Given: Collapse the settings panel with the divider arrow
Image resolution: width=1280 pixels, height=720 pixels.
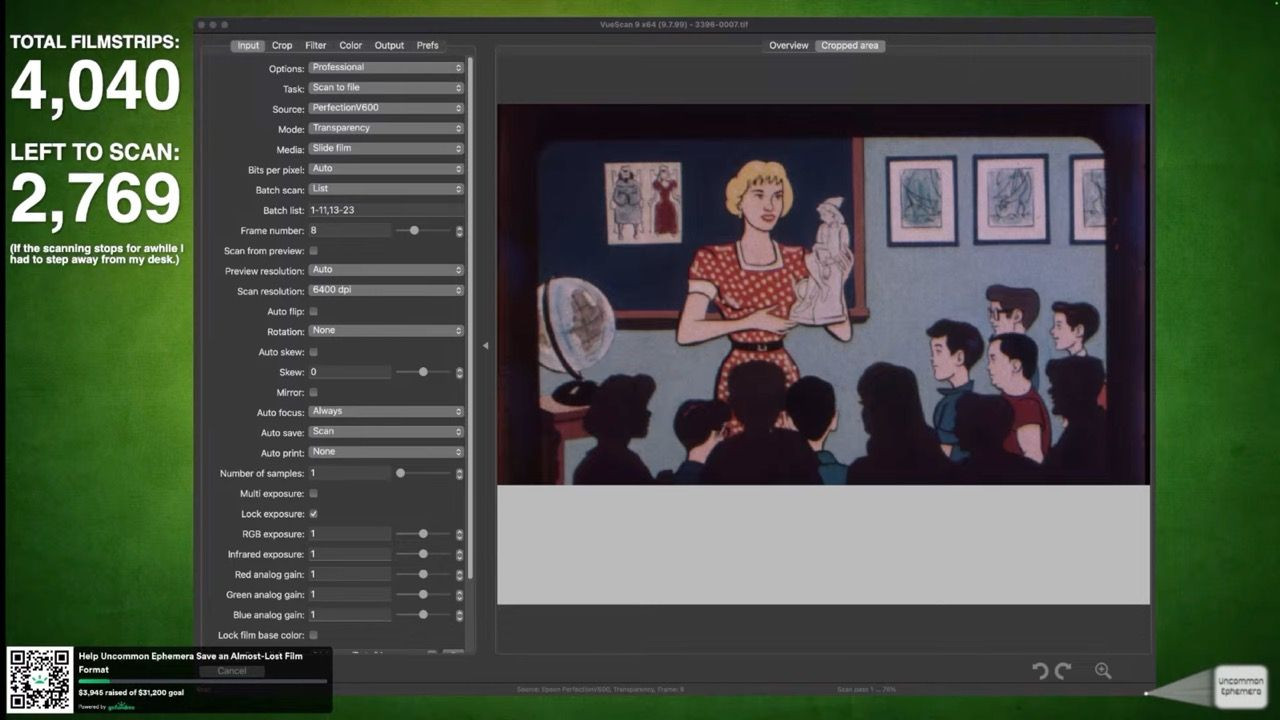Looking at the screenshot, I should [x=485, y=346].
